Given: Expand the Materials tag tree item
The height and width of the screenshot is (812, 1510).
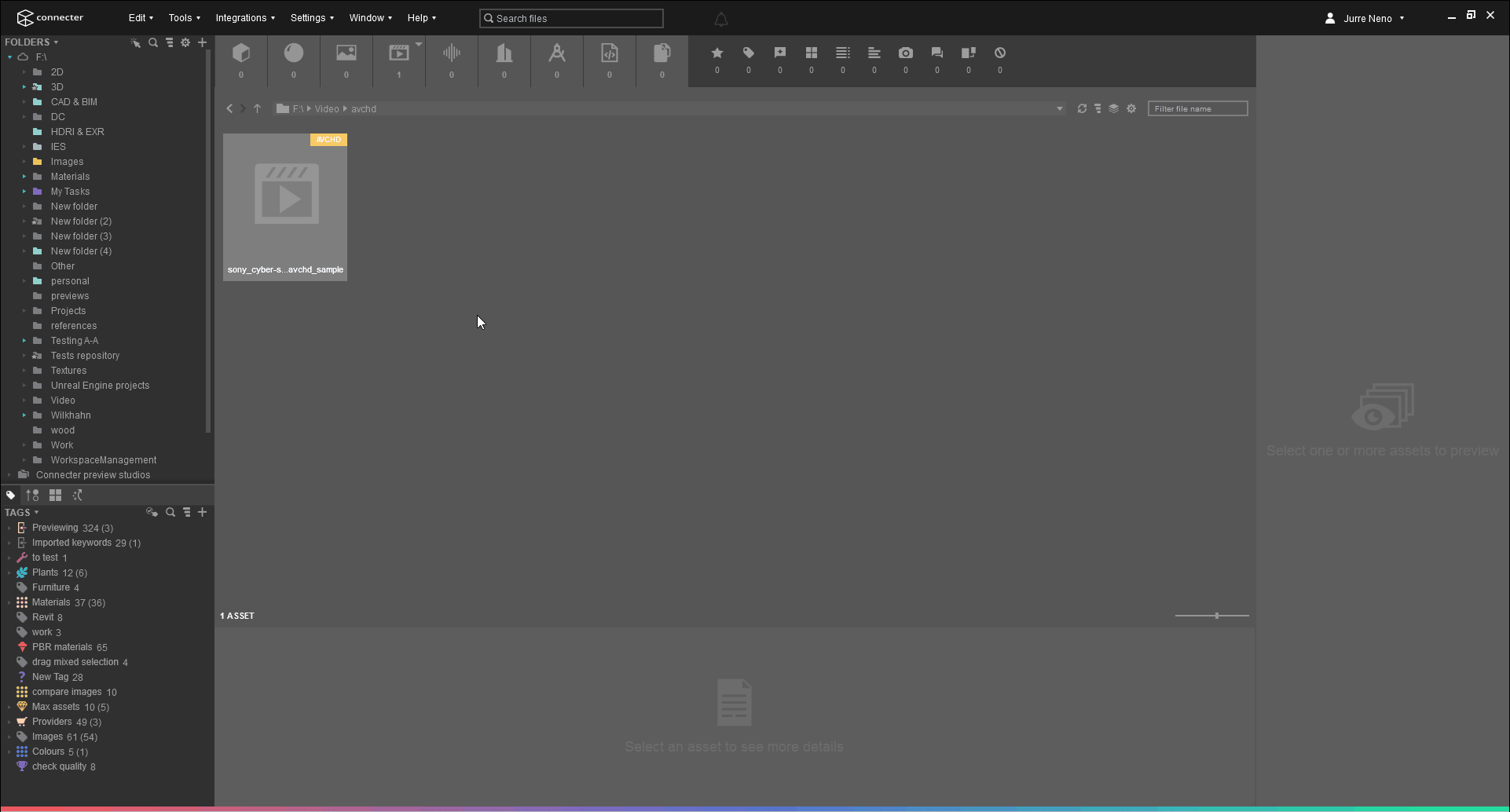Looking at the screenshot, I should pyautogui.click(x=8, y=602).
